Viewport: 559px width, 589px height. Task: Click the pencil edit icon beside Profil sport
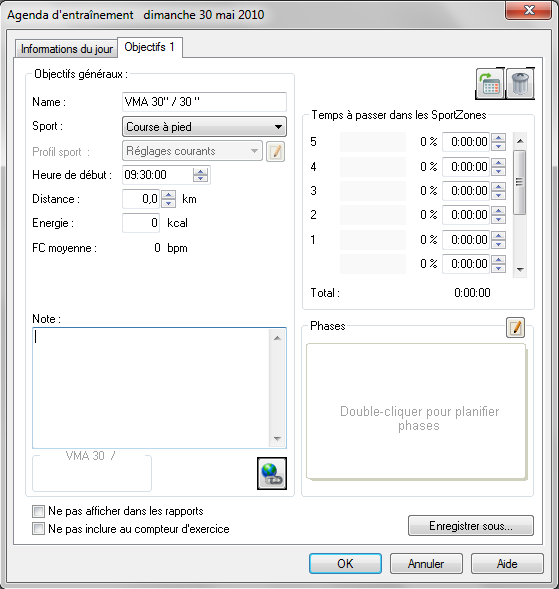[x=275, y=151]
